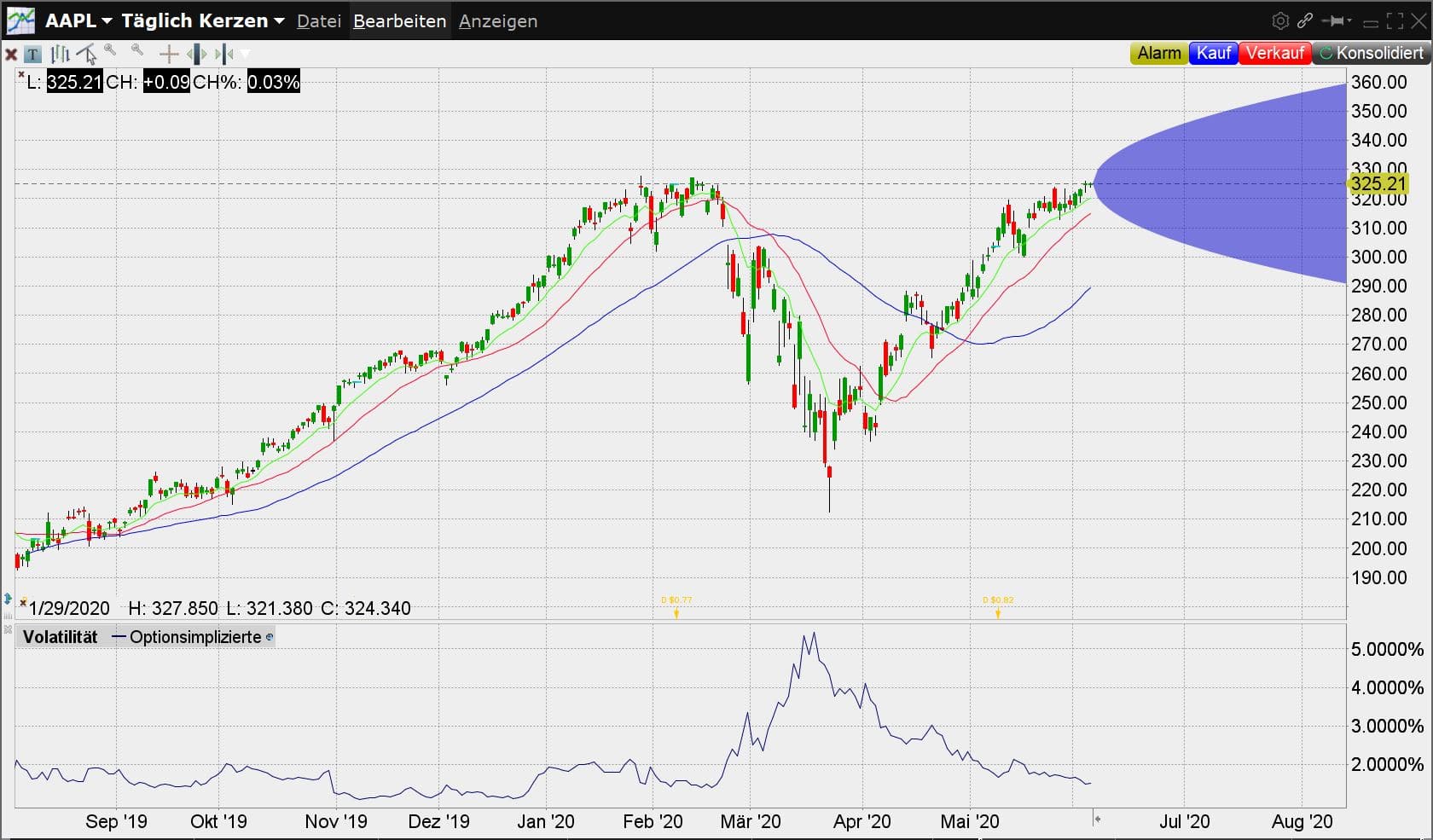Click the bar chart type icon
Screen dimensions: 1433x840
[60, 55]
